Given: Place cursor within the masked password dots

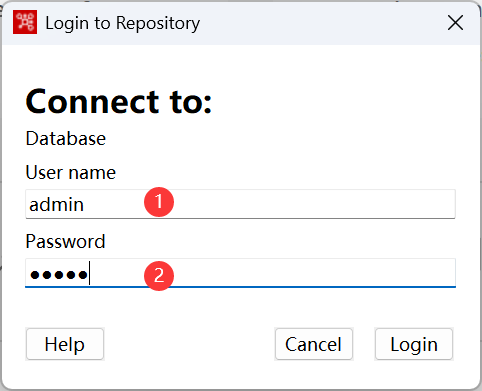Looking at the screenshot, I should (x=59, y=275).
